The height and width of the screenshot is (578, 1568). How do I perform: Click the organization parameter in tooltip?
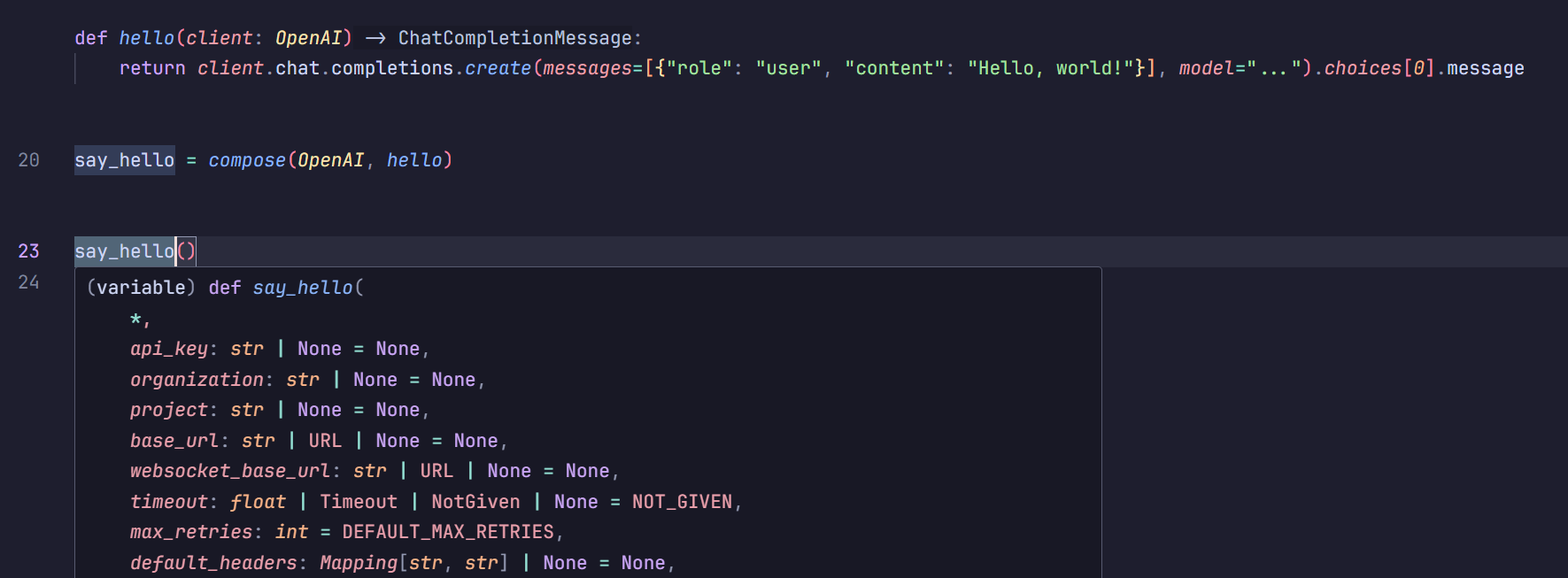click(197, 380)
